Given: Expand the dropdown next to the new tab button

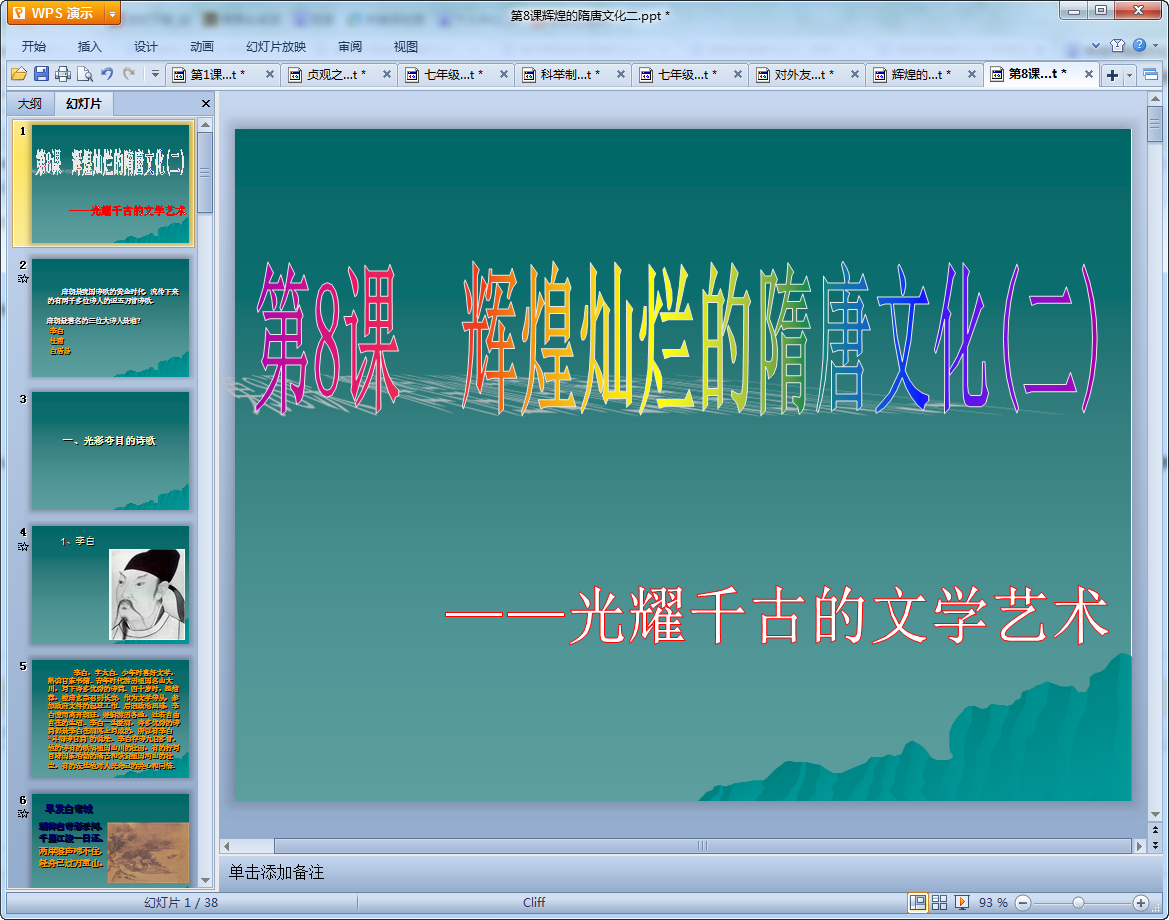Looking at the screenshot, I should [x=1129, y=75].
